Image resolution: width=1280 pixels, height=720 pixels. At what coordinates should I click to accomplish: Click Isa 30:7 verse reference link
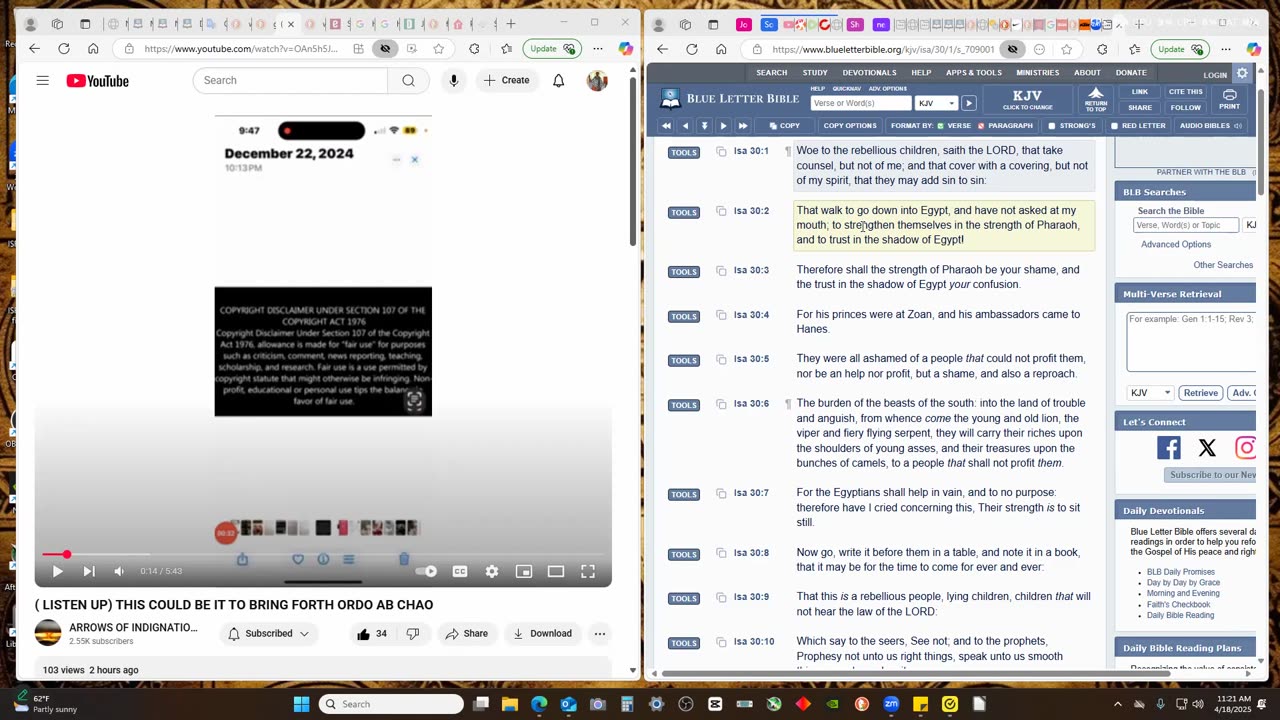[x=751, y=493]
